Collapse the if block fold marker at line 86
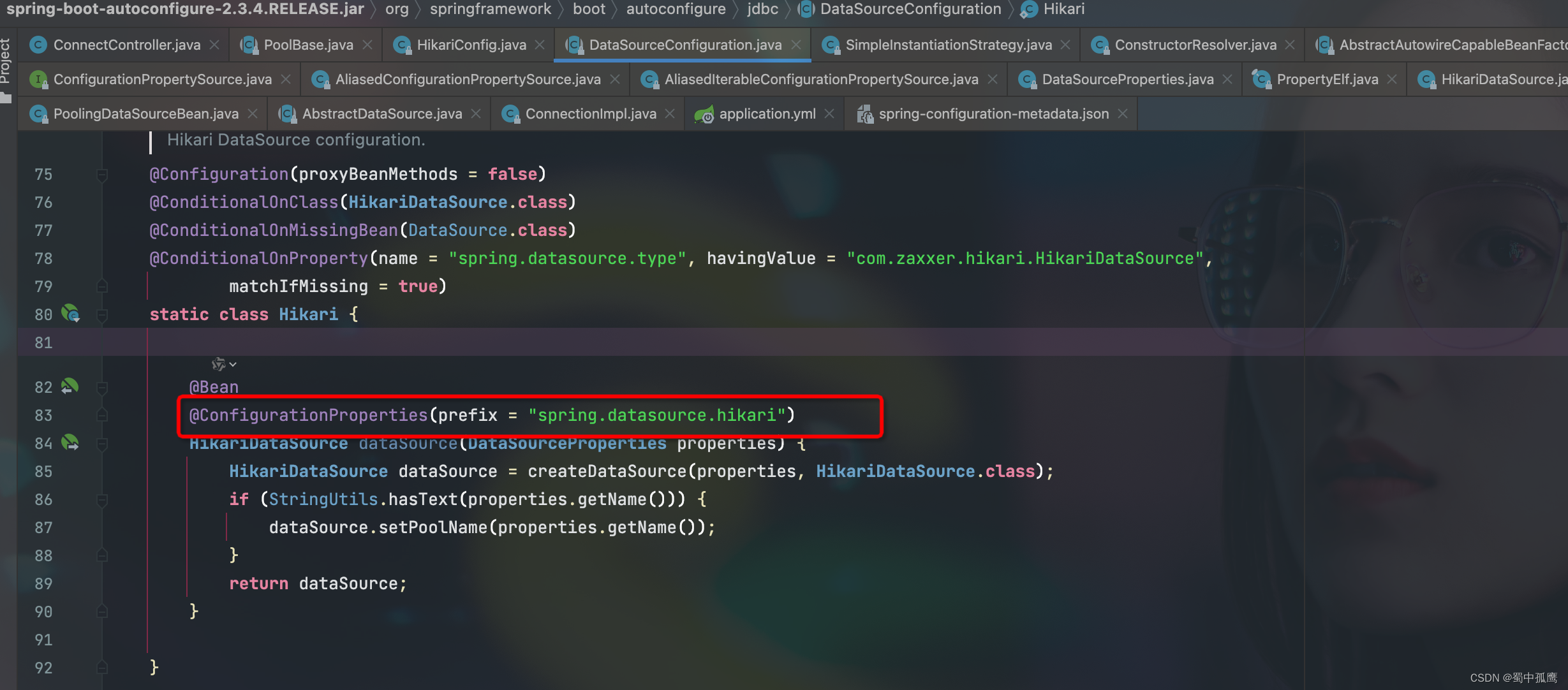 102,499
